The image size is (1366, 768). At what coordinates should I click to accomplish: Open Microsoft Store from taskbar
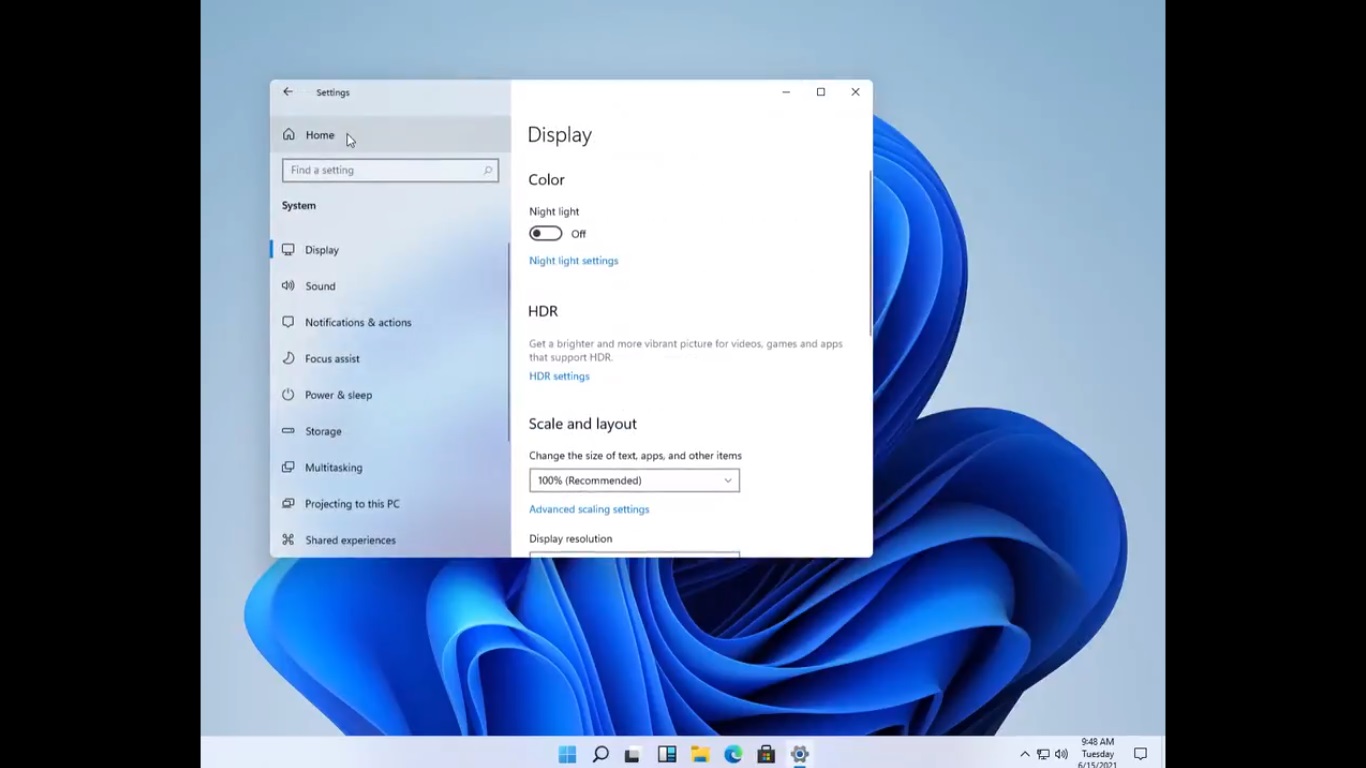pos(766,754)
